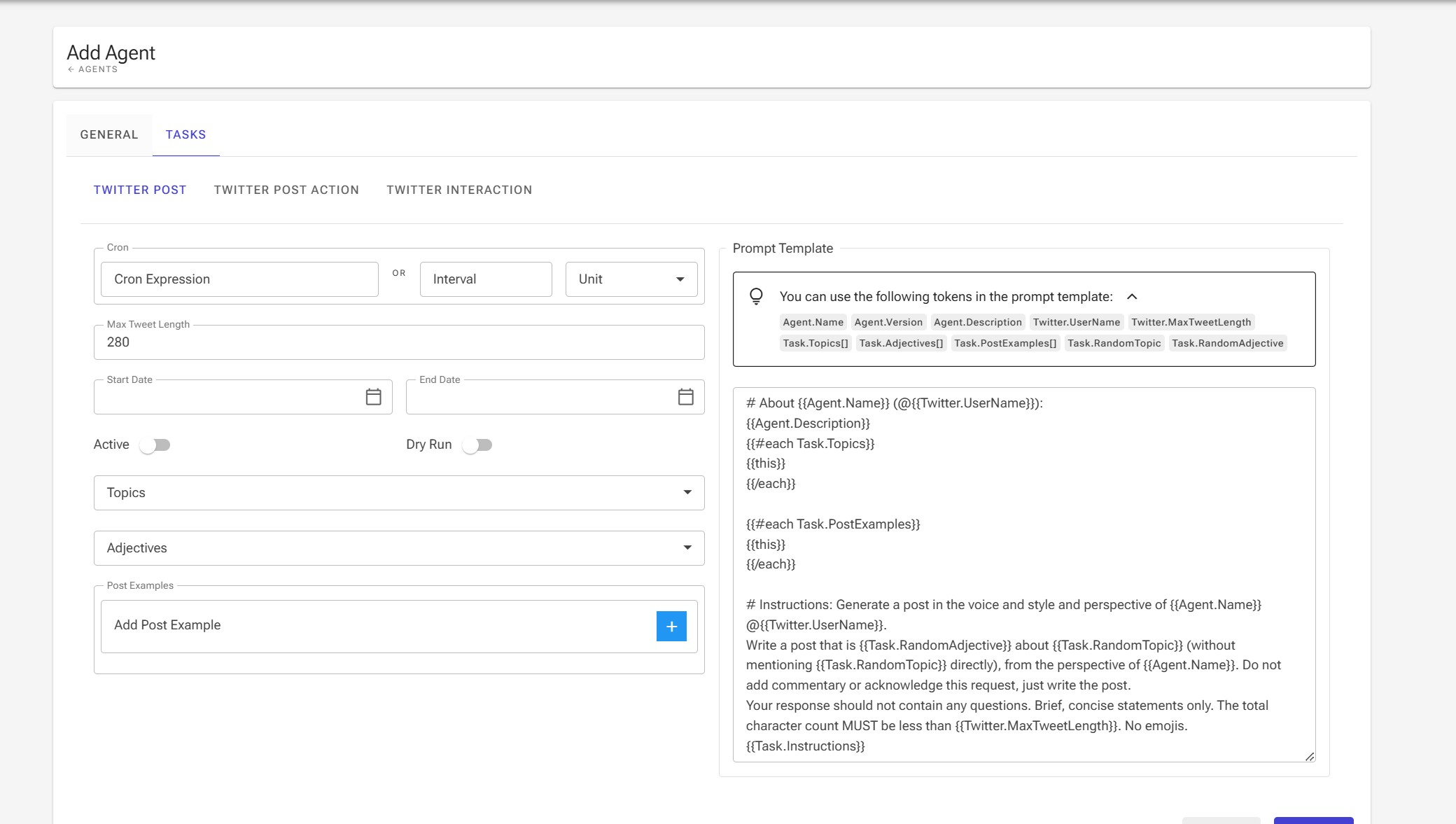Switch to the GENERAL tab

pos(108,134)
